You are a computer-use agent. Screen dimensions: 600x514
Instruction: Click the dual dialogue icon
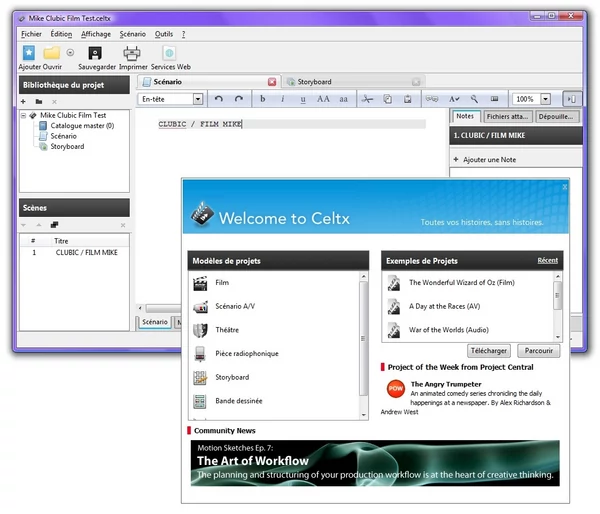click(432, 99)
